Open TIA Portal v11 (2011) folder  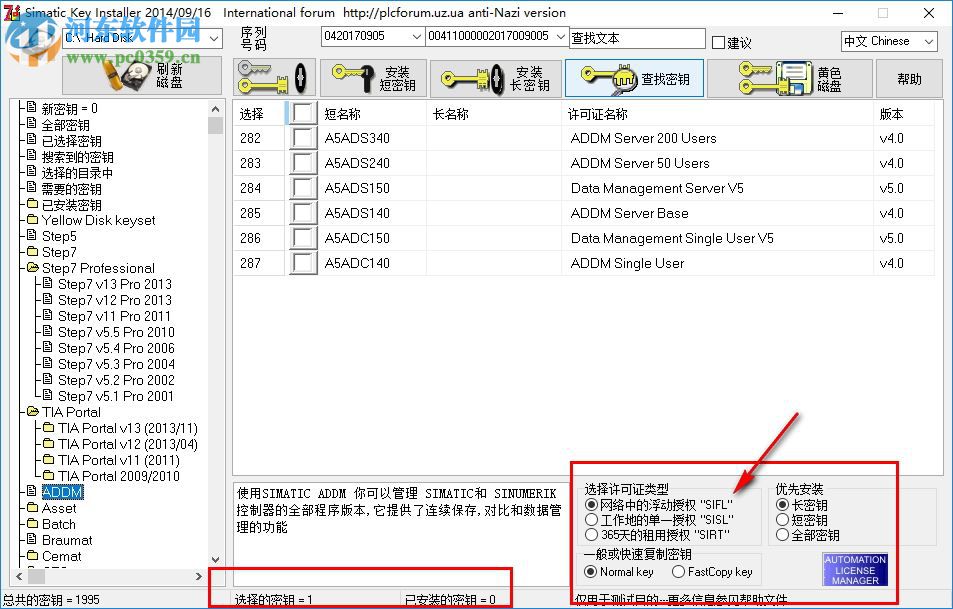pos(119,460)
